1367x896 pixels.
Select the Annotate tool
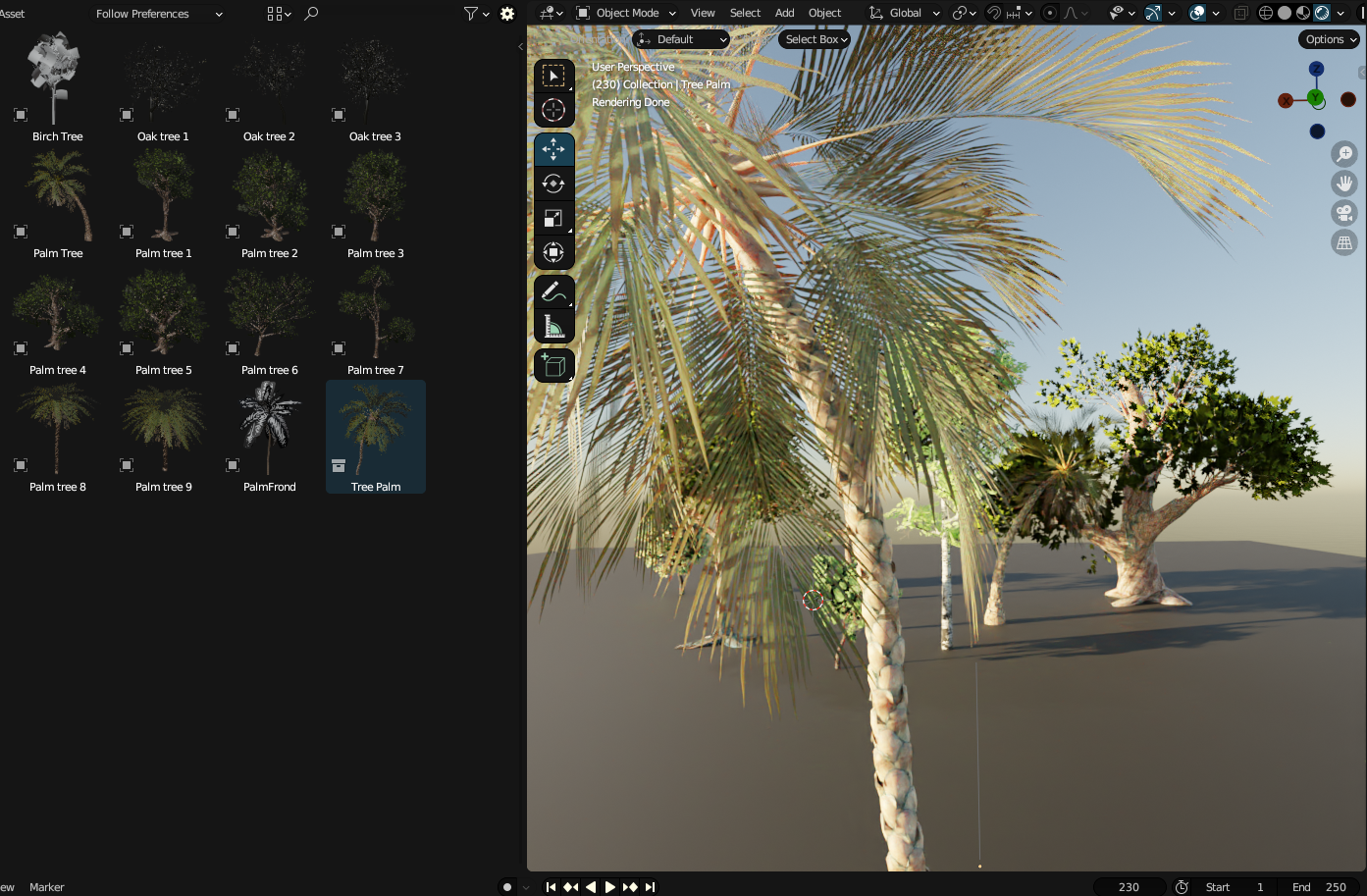[554, 290]
